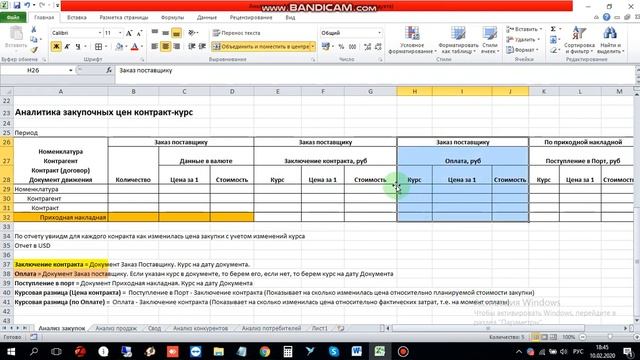Toggle bold formatting (Ж) button
The height and width of the screenshot is (360, 640).
coord(56,47)
